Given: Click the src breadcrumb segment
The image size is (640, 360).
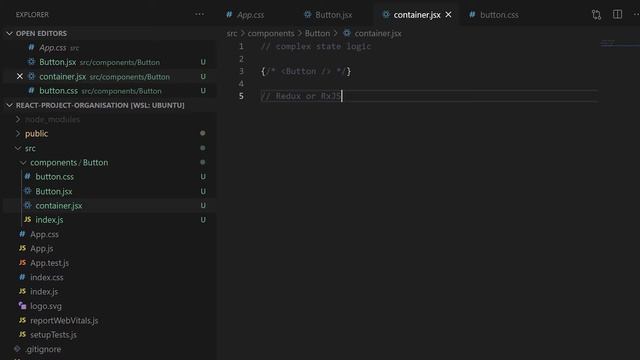Looking at the screenshot, I should pyautogui.click(x=232, y=33).
